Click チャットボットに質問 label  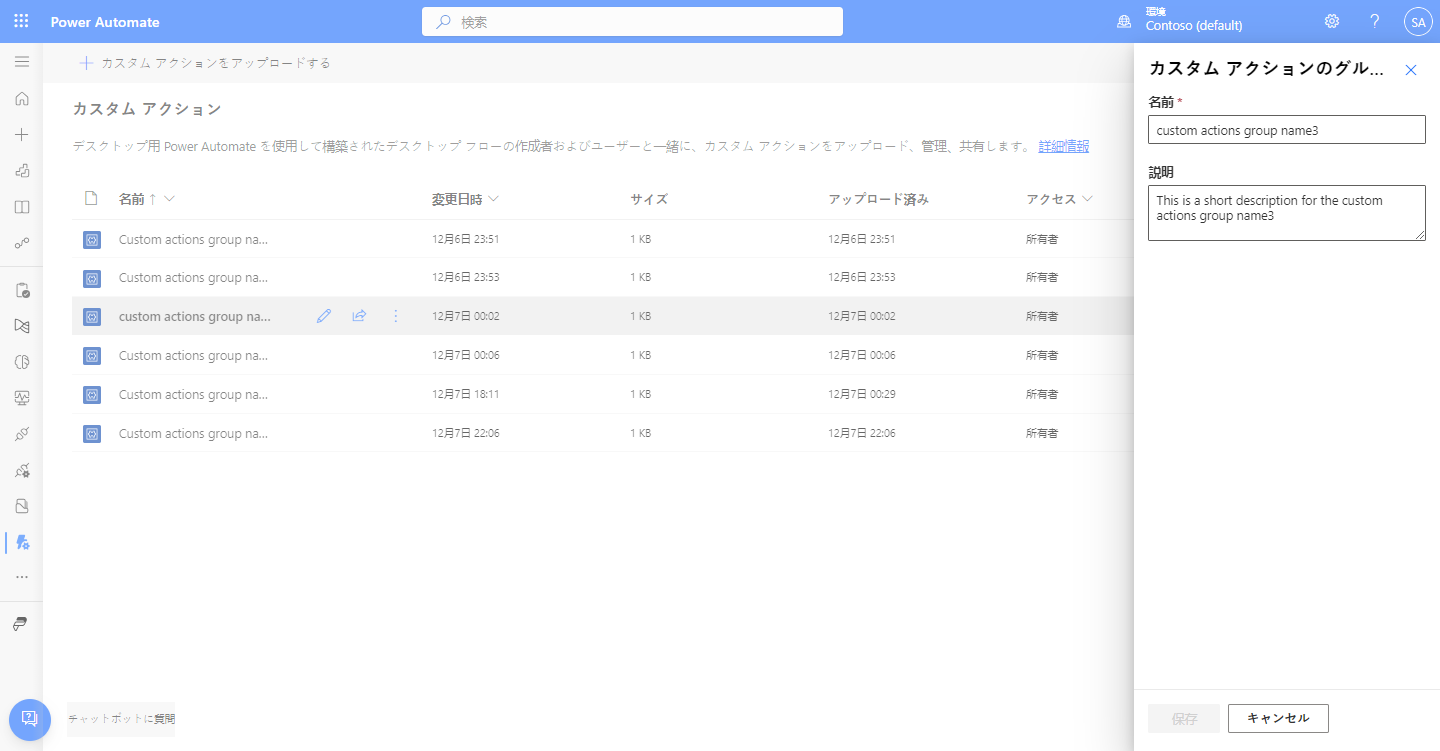tap(121, 719)
